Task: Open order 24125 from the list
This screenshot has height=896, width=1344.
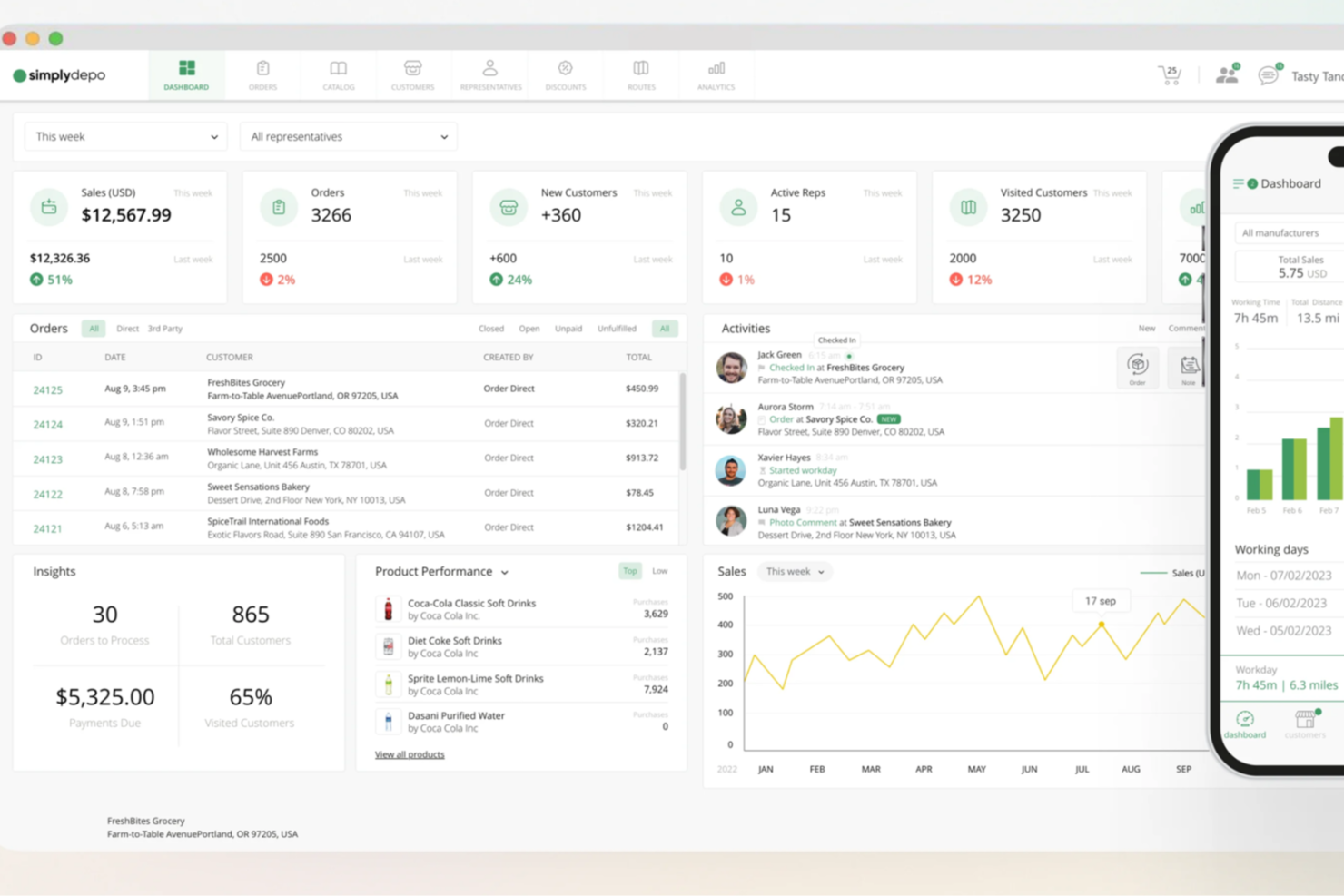Action: pyautogui.click(x=47, y=389)
